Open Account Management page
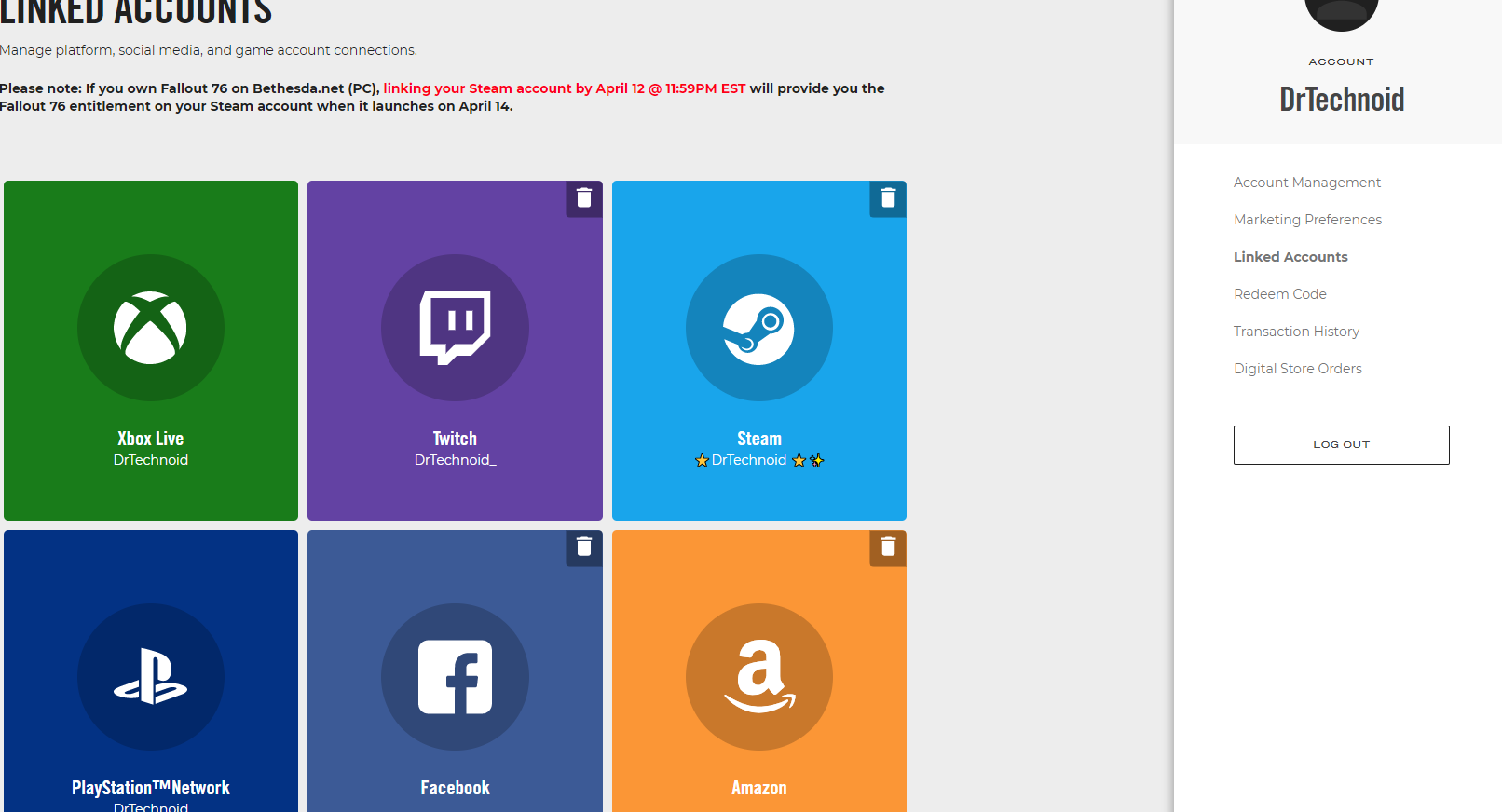The width and height of the screenshot is (1502, 812). click(1307, 183)
